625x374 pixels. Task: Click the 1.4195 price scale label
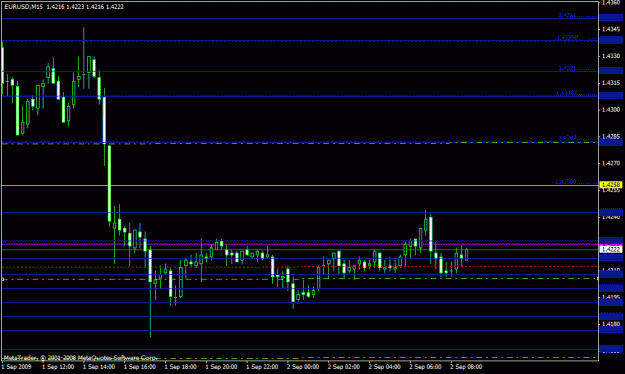611,297
